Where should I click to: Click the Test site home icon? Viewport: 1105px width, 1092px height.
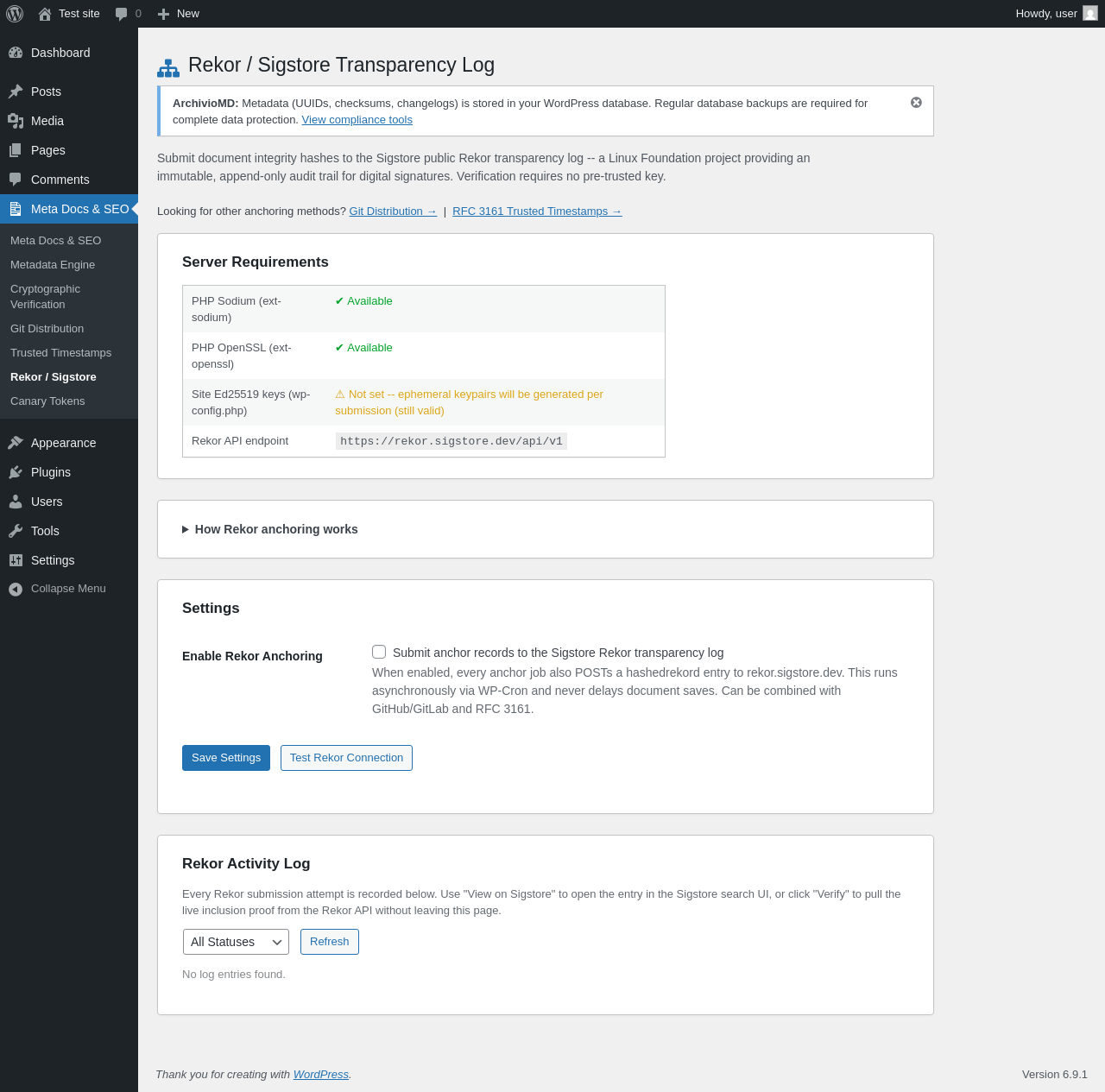click(x=45, y=14)
